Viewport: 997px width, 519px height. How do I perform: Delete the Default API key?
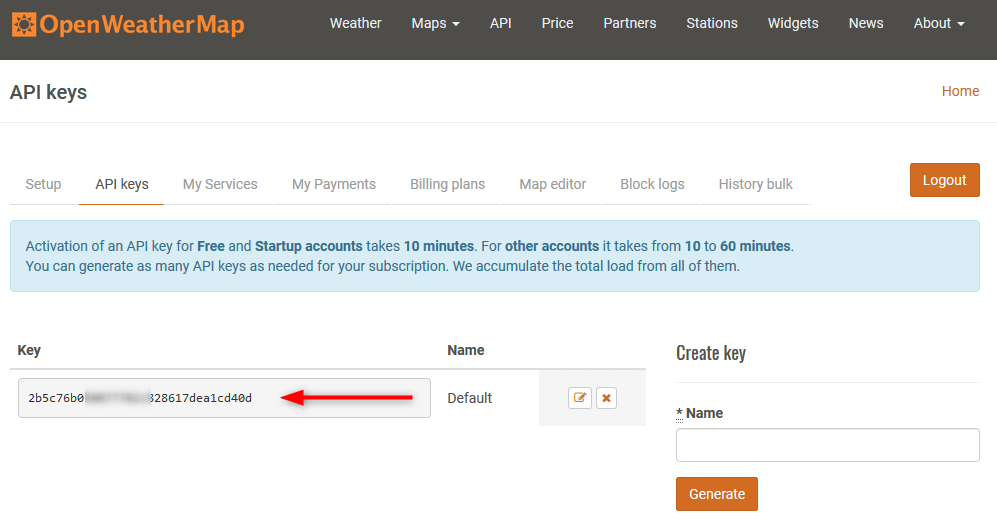(x=607, y=398)
